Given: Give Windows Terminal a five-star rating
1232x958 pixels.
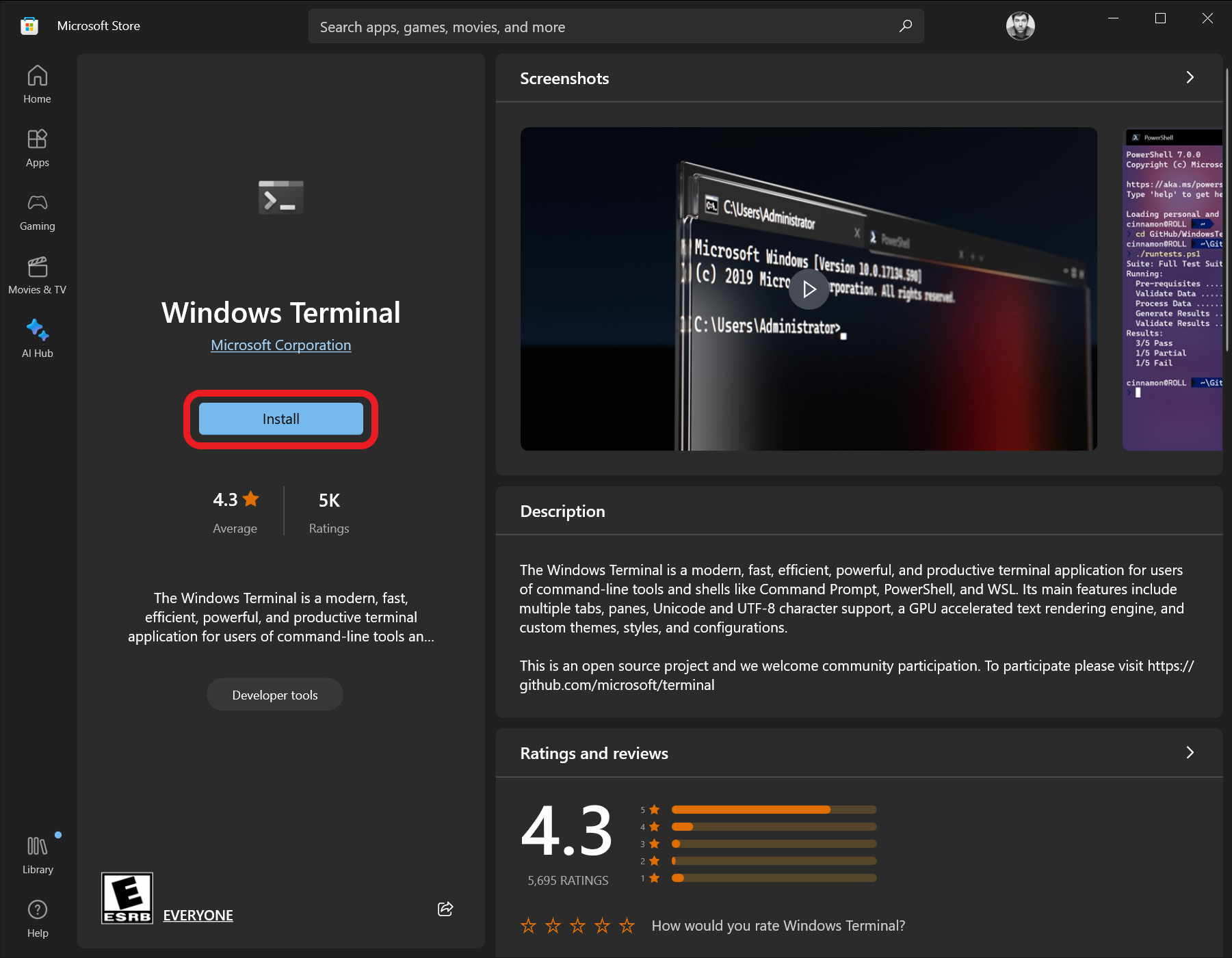Looking at the screenshot, I should tap(626, 925).
